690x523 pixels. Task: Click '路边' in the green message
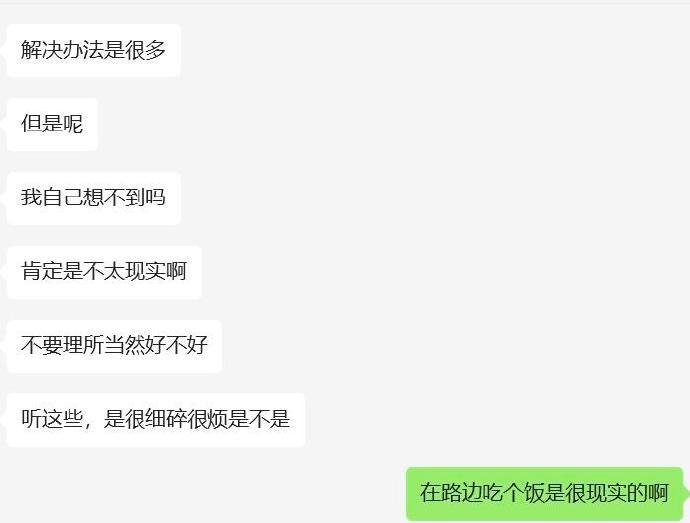click(x=462, y=493)
